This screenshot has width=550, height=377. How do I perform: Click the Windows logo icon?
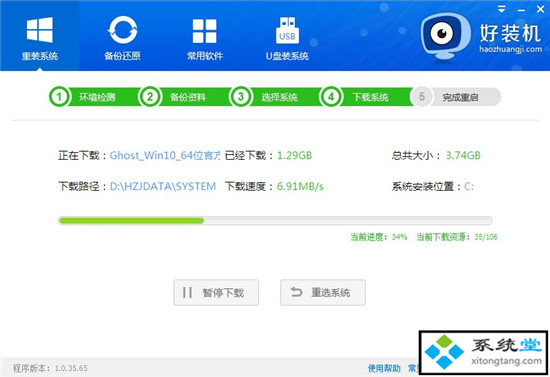[40, 30]
